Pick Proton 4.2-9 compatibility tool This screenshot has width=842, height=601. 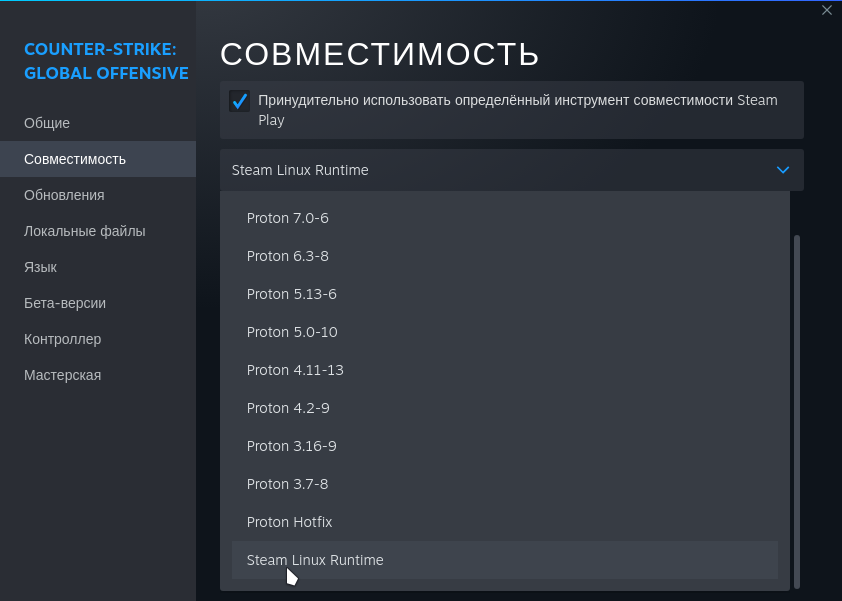[505, 408]
